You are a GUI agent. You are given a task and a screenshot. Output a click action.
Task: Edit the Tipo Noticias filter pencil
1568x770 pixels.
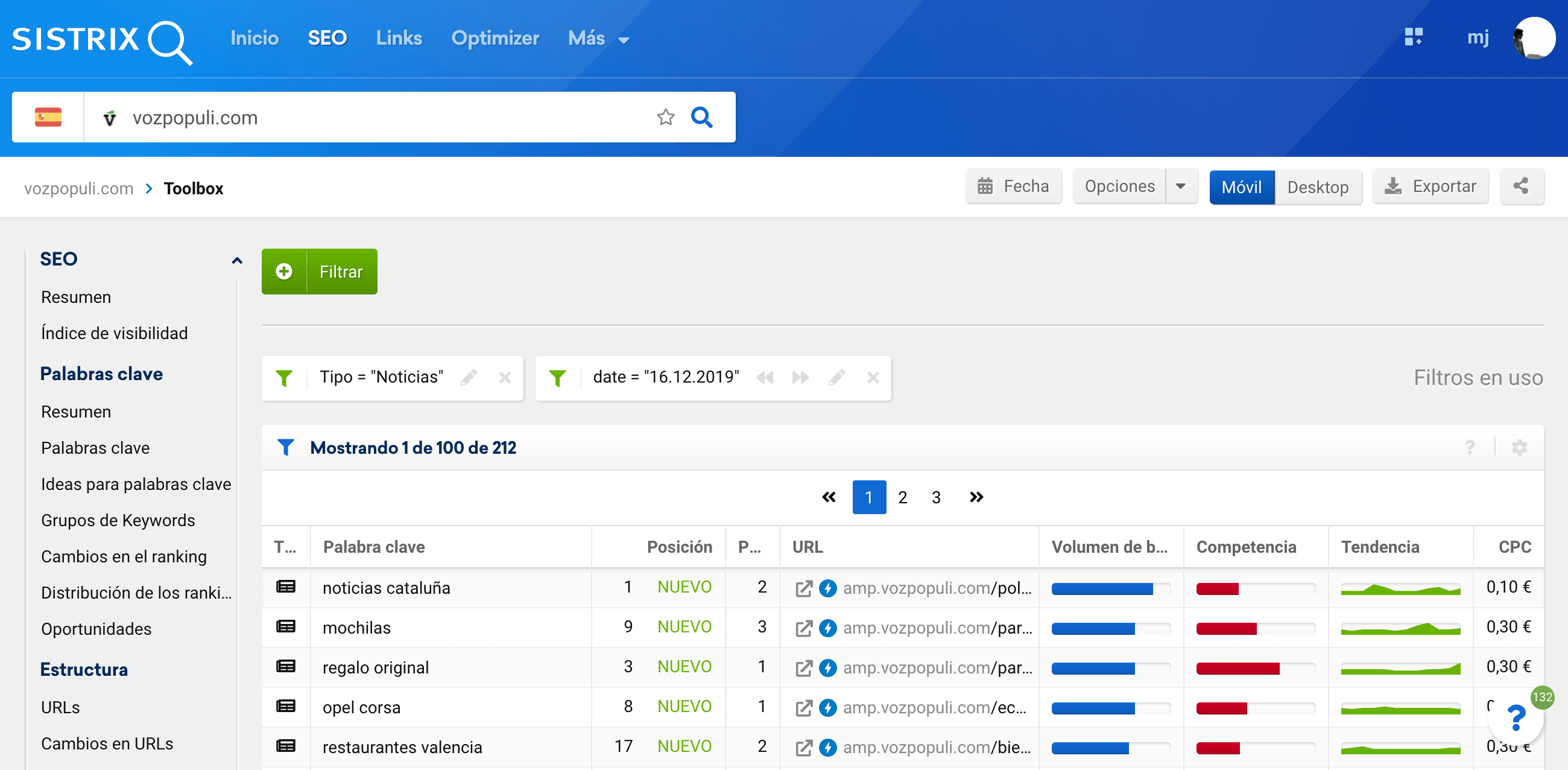[x=468, y=378]
